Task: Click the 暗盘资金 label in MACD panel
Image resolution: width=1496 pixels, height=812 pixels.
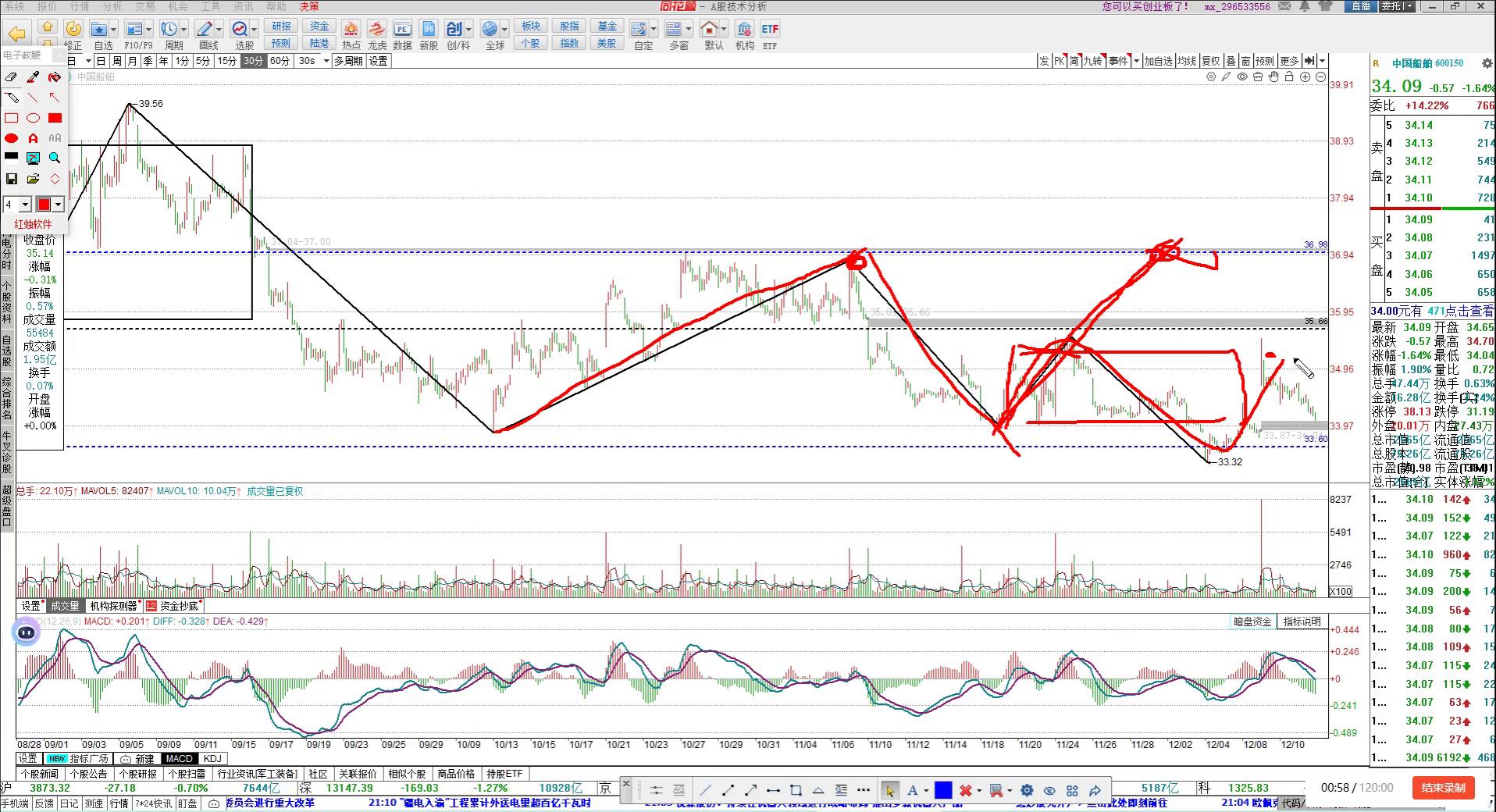Action: tap(1252, 621)
